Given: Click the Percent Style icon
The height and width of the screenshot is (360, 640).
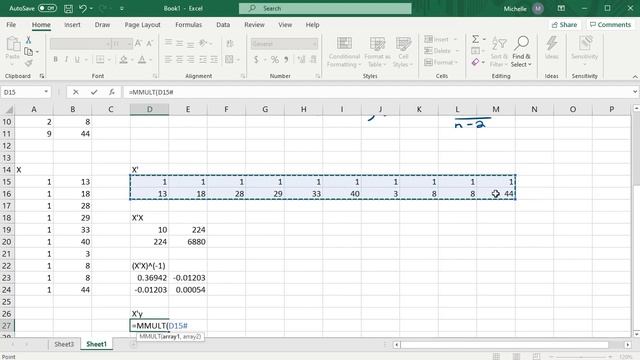Looking at the screenshot, I should [275, 60].
